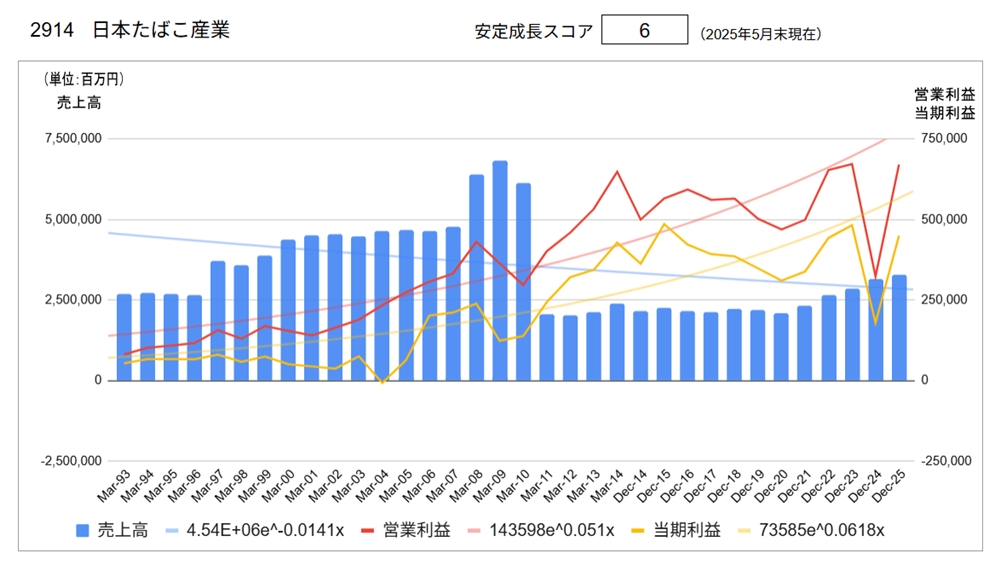Click the Dec-14 x-axis label
The image size is (1000, 570).
coord(630,486)
